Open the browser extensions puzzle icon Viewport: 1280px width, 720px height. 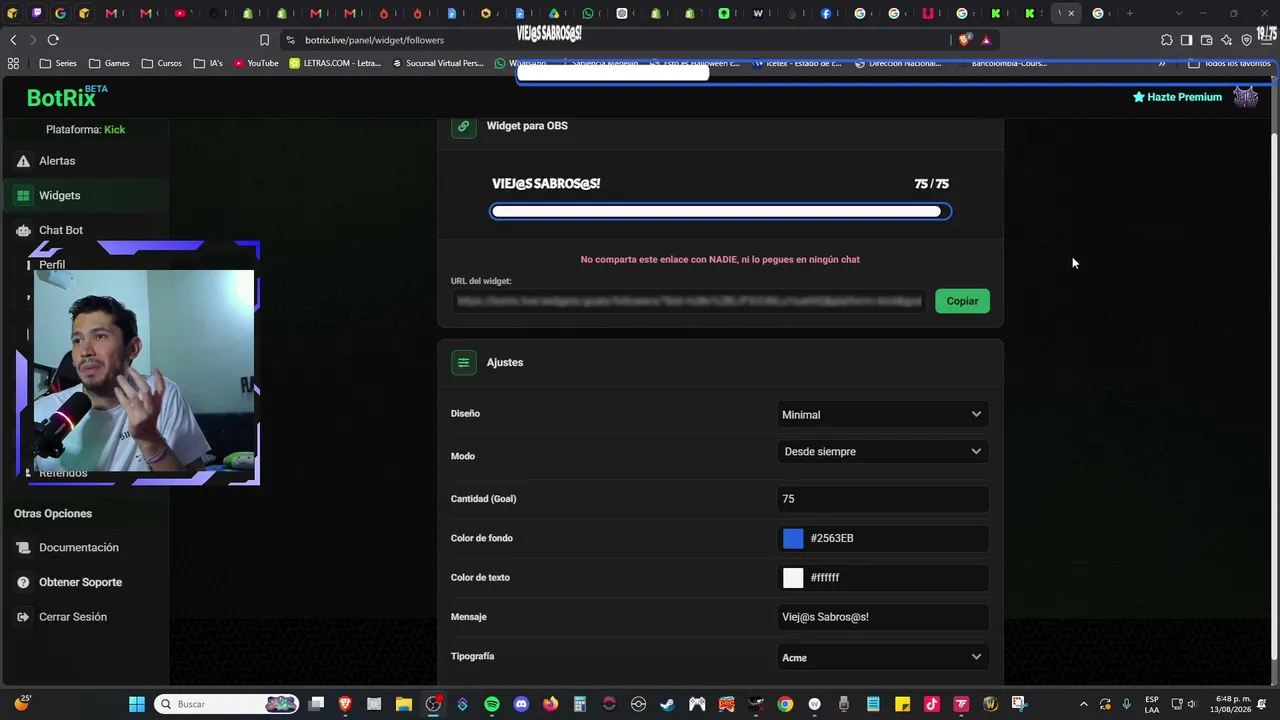click(x=1166, y=40)
